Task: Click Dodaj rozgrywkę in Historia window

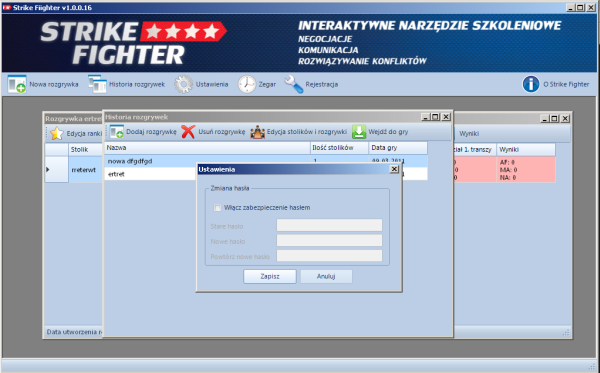Action: coord(143,132)
